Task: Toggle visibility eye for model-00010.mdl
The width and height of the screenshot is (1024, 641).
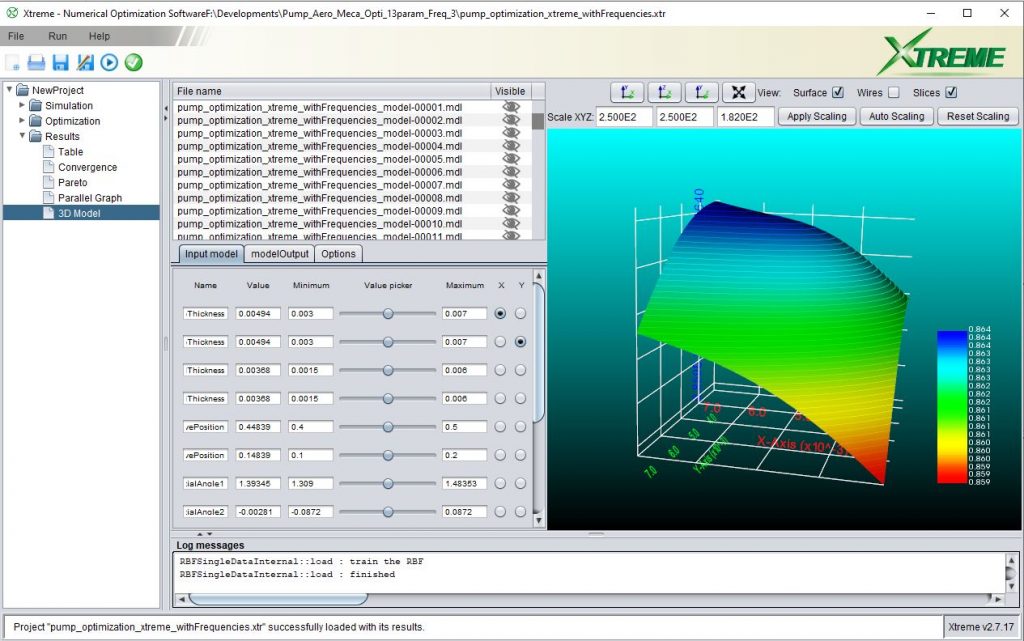Action: tap(511, 224)
